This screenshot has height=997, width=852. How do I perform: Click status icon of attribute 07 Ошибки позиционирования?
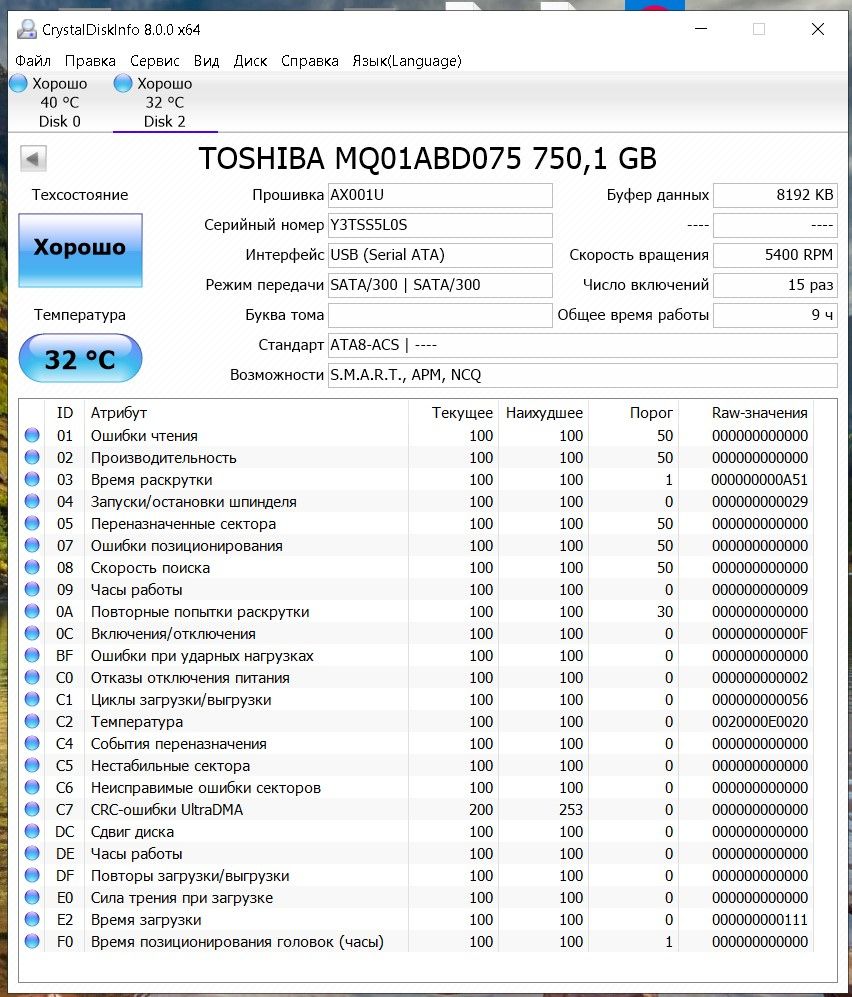(32, 546)
